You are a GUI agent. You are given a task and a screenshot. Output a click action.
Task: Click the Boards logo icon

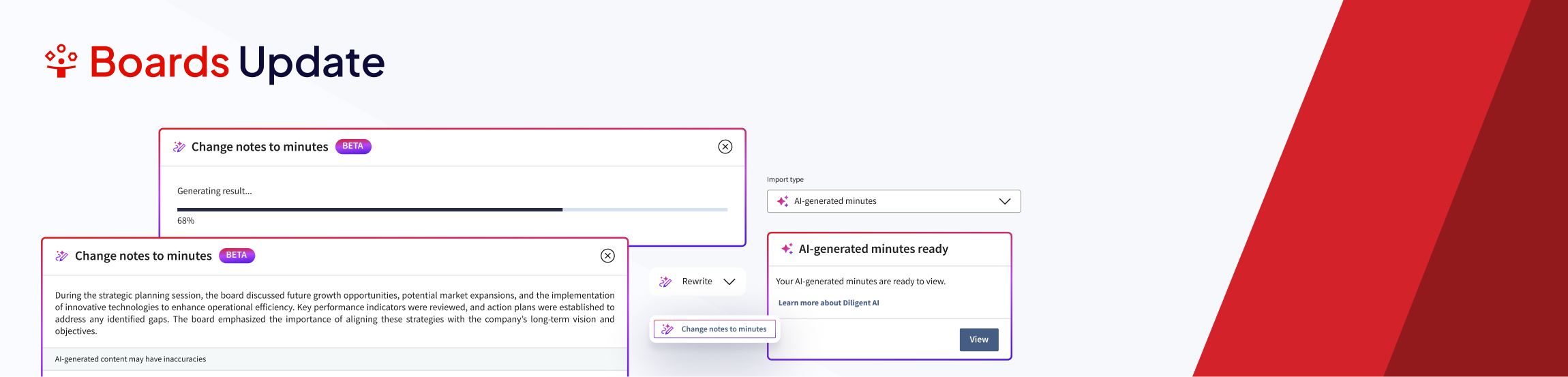click(x=61, y=61)
